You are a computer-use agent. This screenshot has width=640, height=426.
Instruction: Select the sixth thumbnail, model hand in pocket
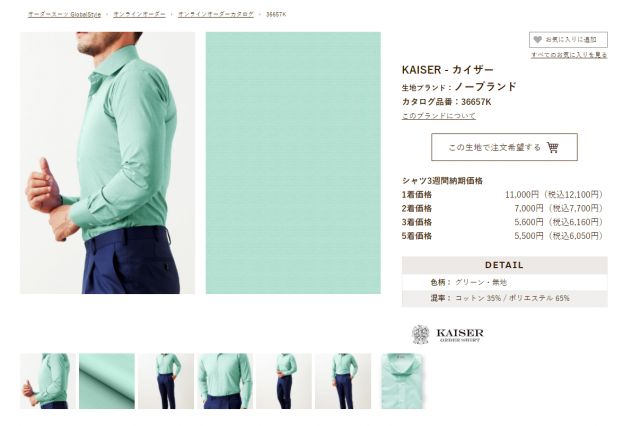click(343, 381)
